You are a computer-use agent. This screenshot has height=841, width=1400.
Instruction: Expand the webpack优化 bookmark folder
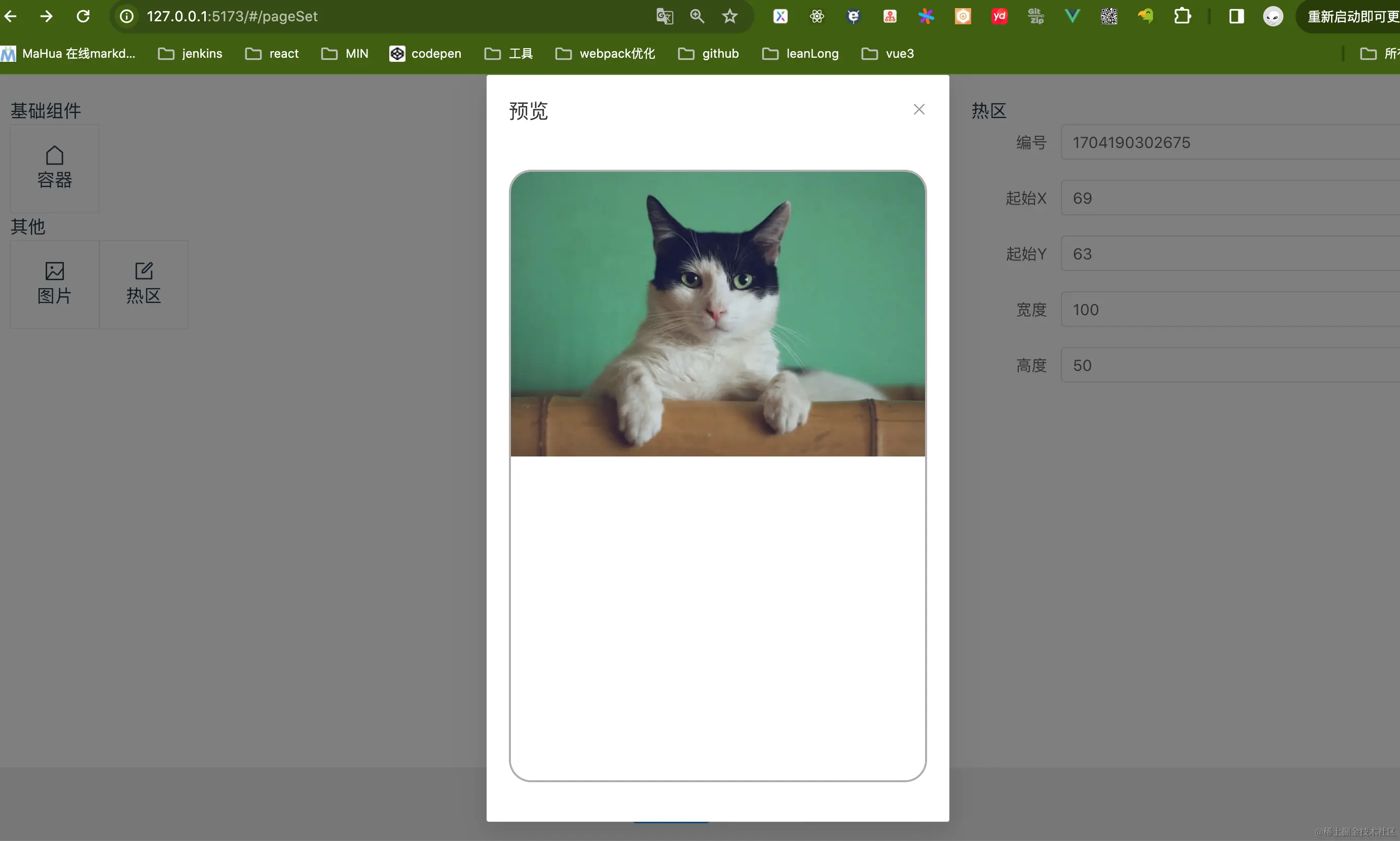(x=606, y=54)
